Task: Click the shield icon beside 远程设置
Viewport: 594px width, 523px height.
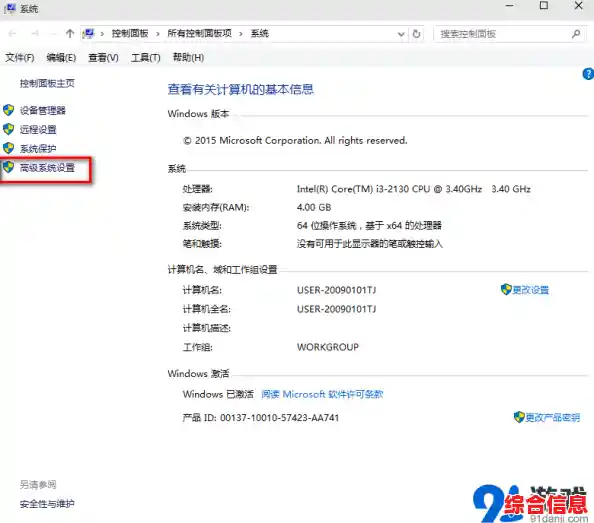Action: [x=8, y=129]
